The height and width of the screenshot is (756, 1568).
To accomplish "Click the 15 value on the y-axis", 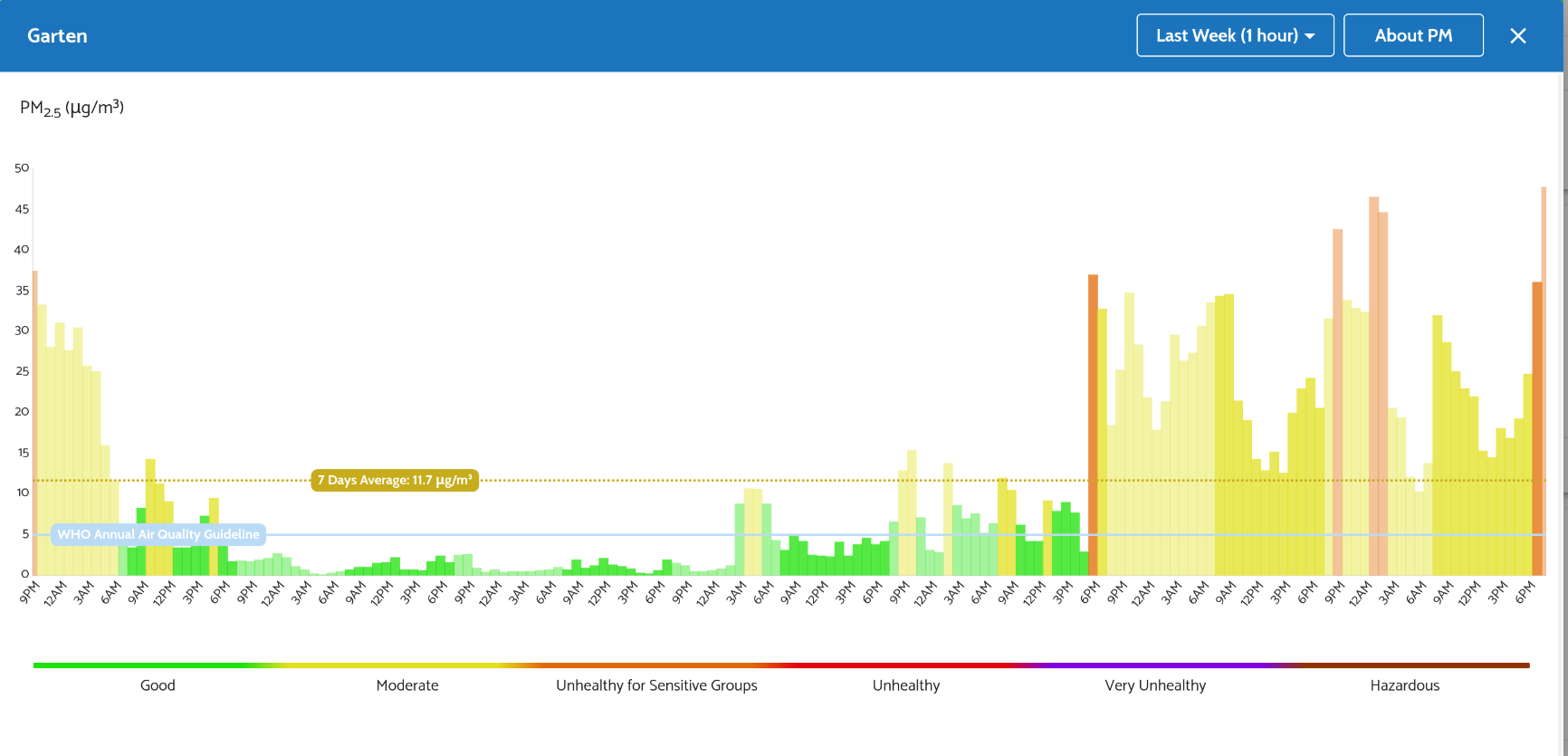I will coord(23,453).
